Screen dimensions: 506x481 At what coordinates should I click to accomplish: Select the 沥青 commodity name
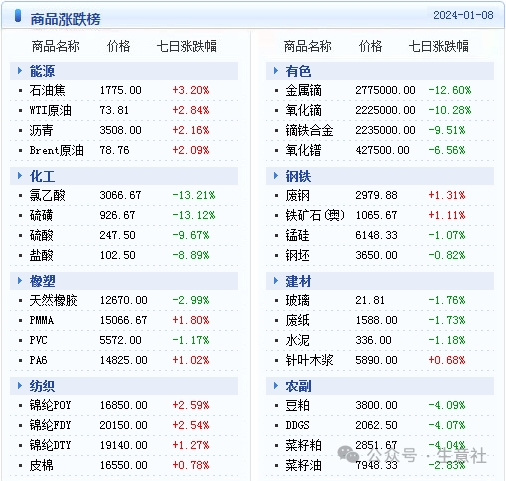pyautogui.click(x=41, y=130)
